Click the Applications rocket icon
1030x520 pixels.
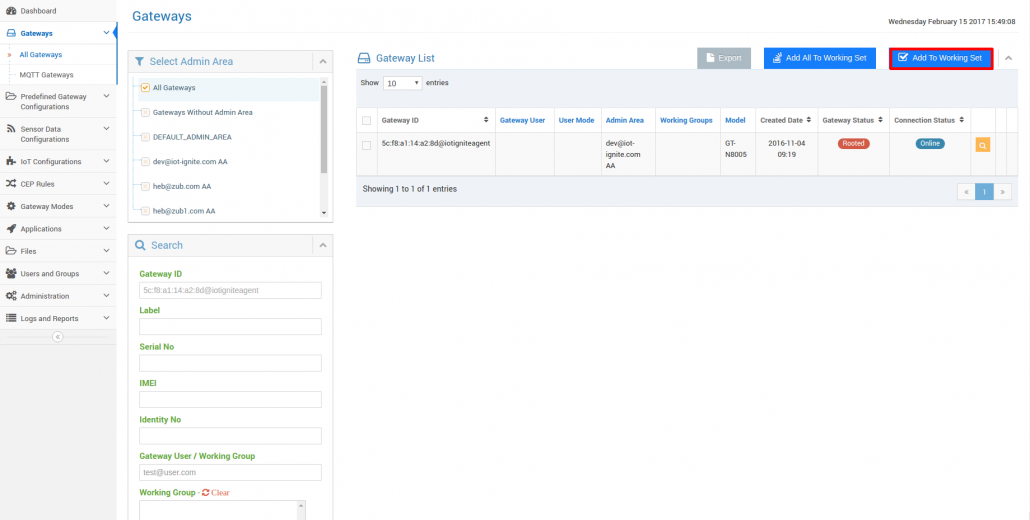tap(12, 229)
